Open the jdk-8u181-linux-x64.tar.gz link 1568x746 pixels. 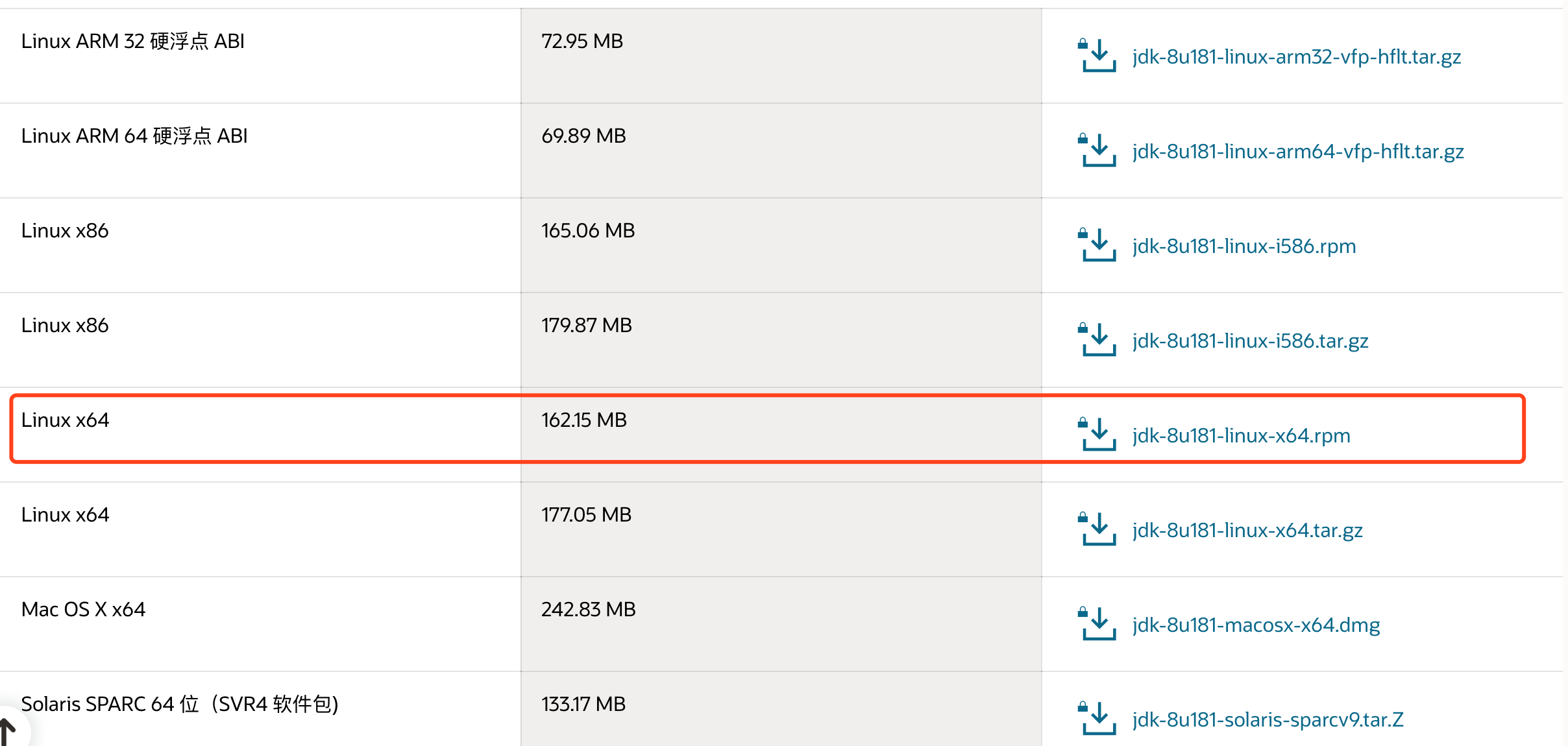pos(1247,530)
